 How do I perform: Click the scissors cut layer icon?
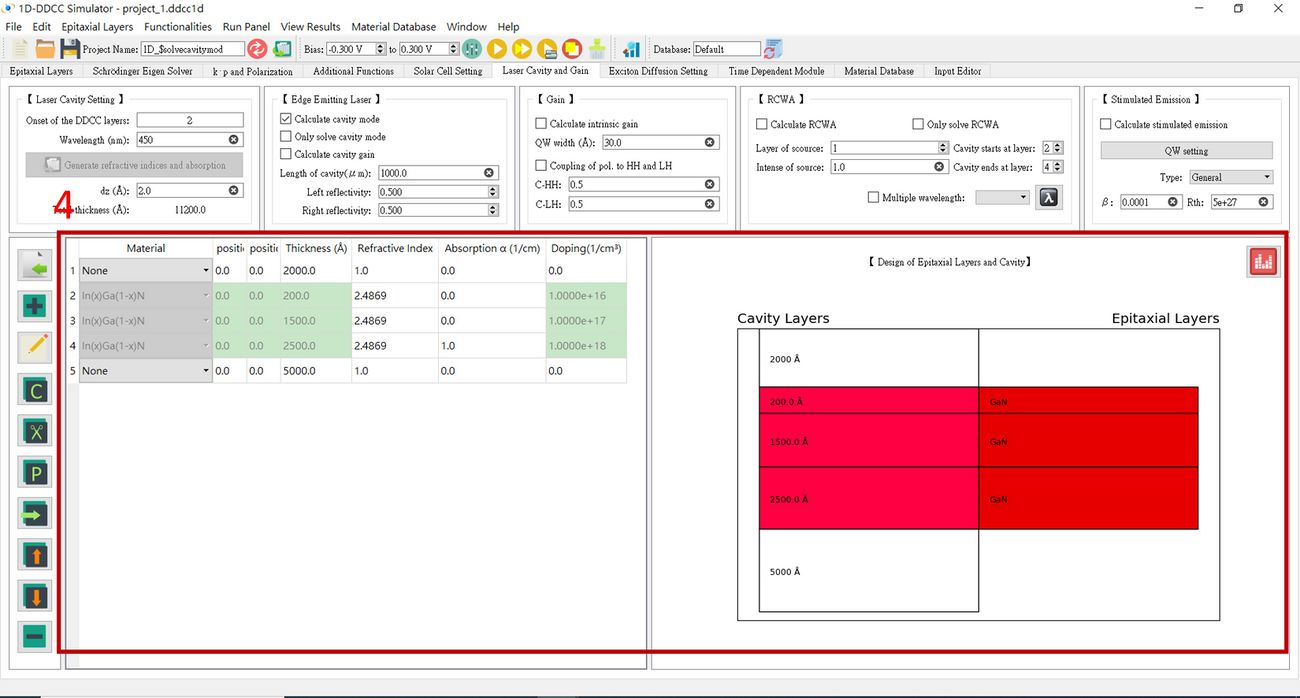point(36,431)
